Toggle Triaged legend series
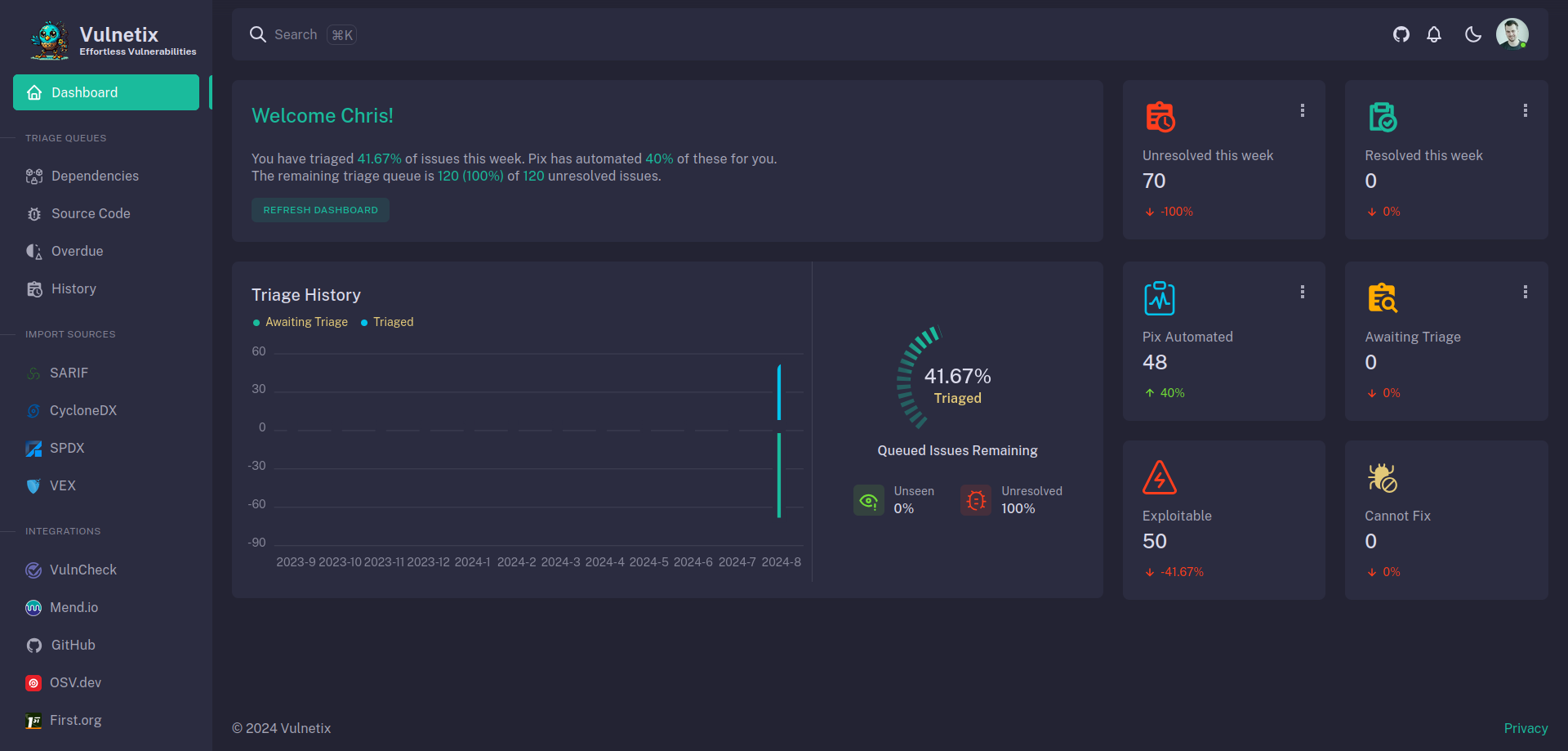The width and height of the screenshot is (1568, 751). (x=387, y=322)
